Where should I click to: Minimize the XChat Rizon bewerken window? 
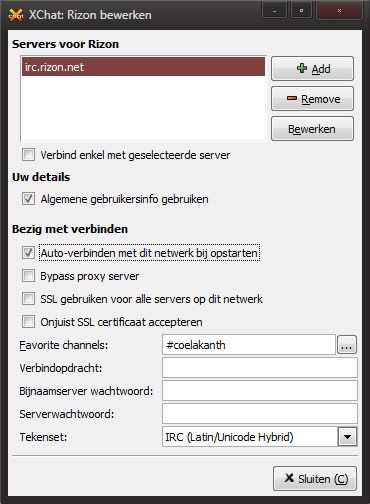[274, 11]
